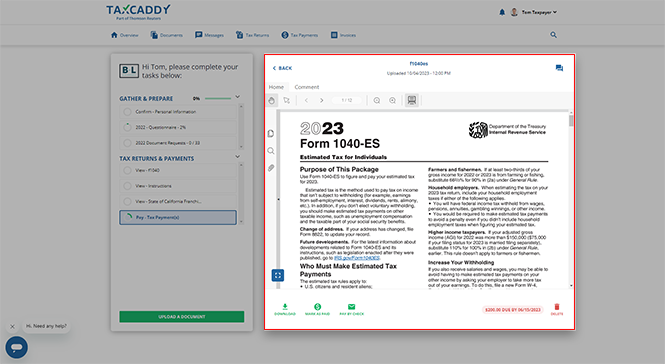
Task: Open the chat help bubble button
Action: 17,347
